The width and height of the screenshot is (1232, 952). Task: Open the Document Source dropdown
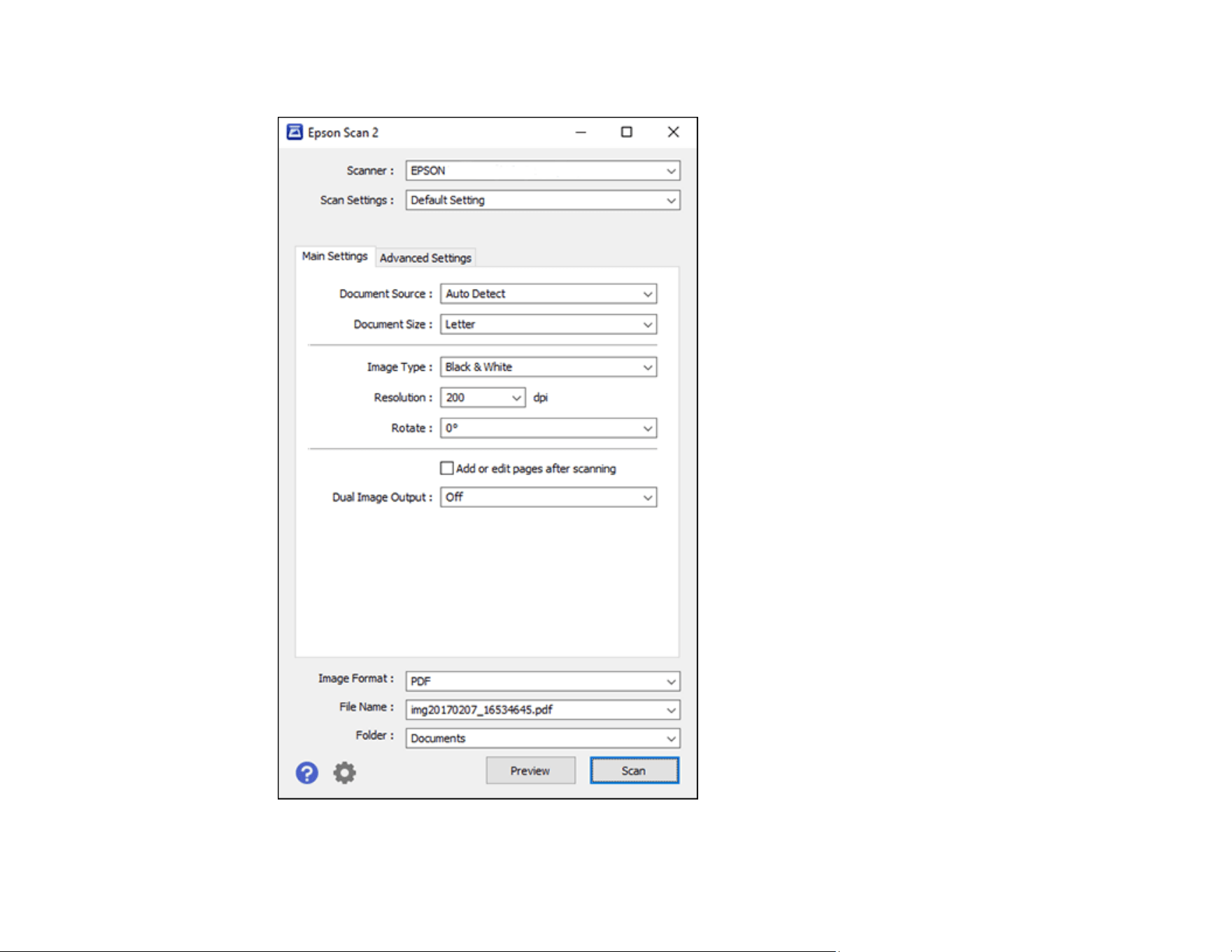548,294
